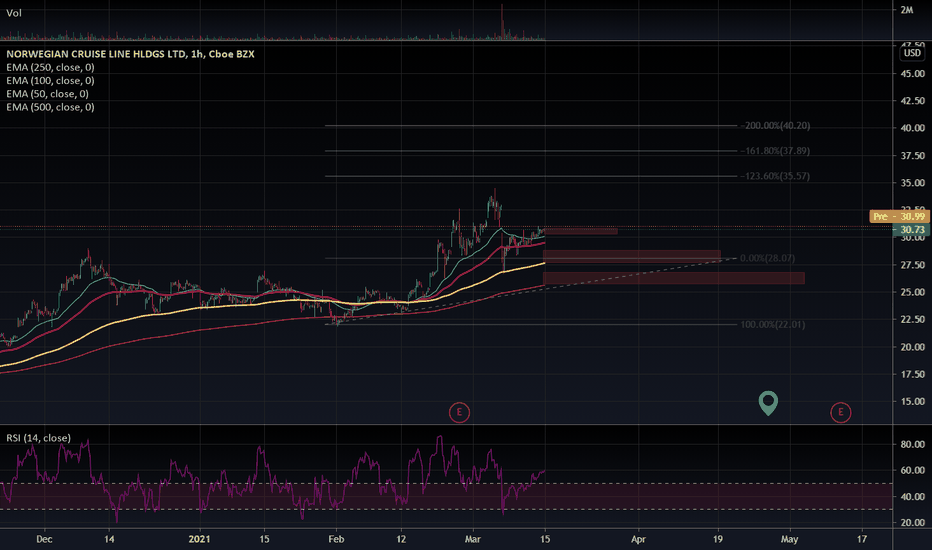Click the earnings 'E' marker near May
This screenshot has height=550, width=932.
(840, 412)
